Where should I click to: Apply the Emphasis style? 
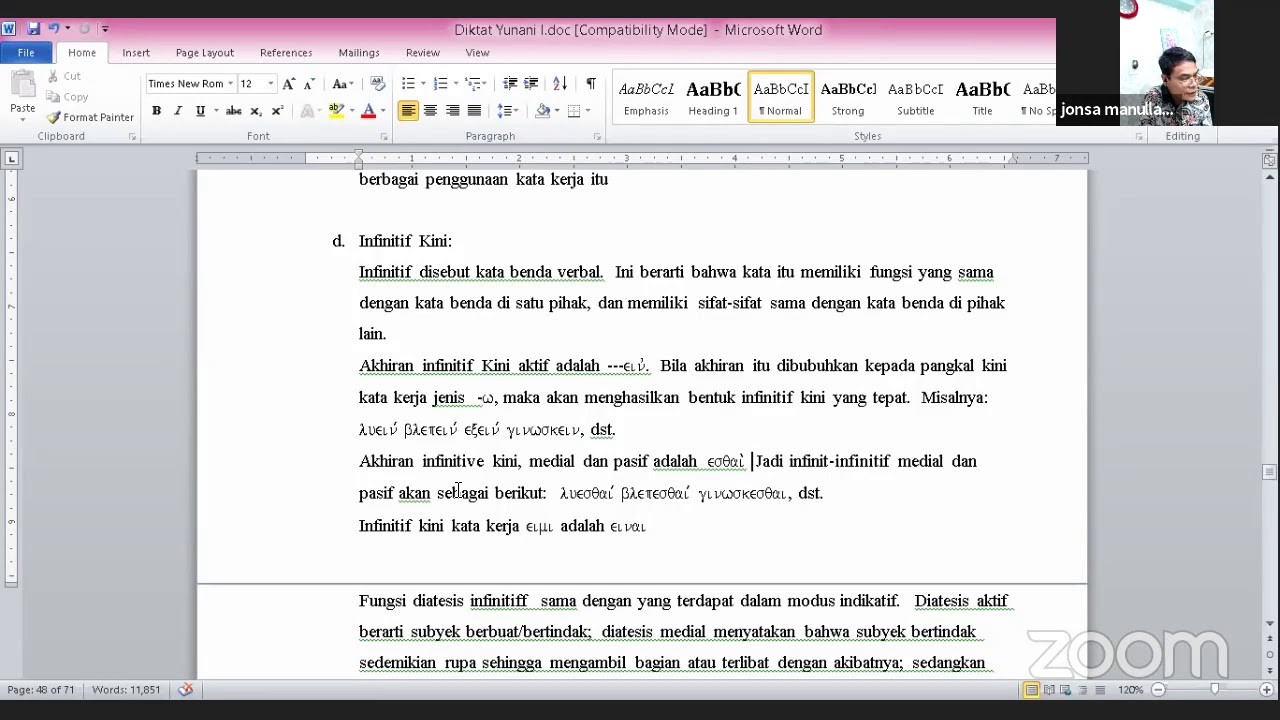click(646, 97)
